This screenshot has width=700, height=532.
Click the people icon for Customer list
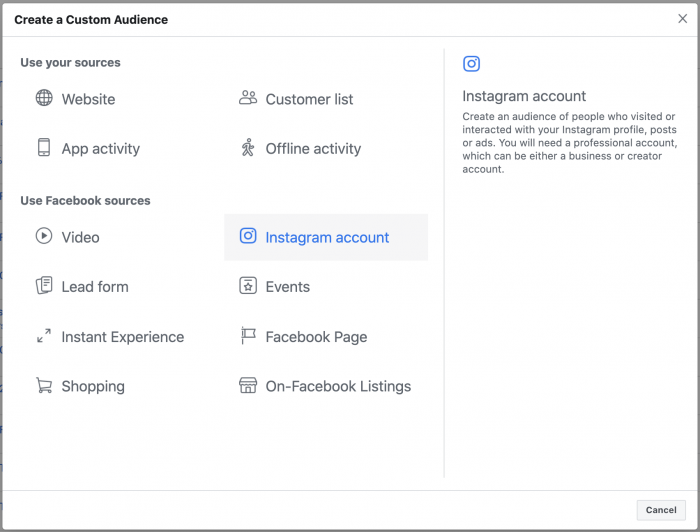248,98
